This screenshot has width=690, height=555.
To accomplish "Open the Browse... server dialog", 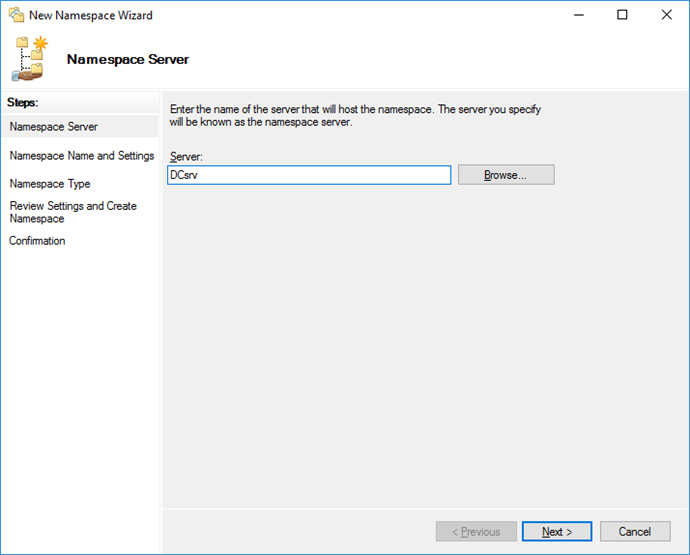I will pyautogui.click(x=506, y=175).
